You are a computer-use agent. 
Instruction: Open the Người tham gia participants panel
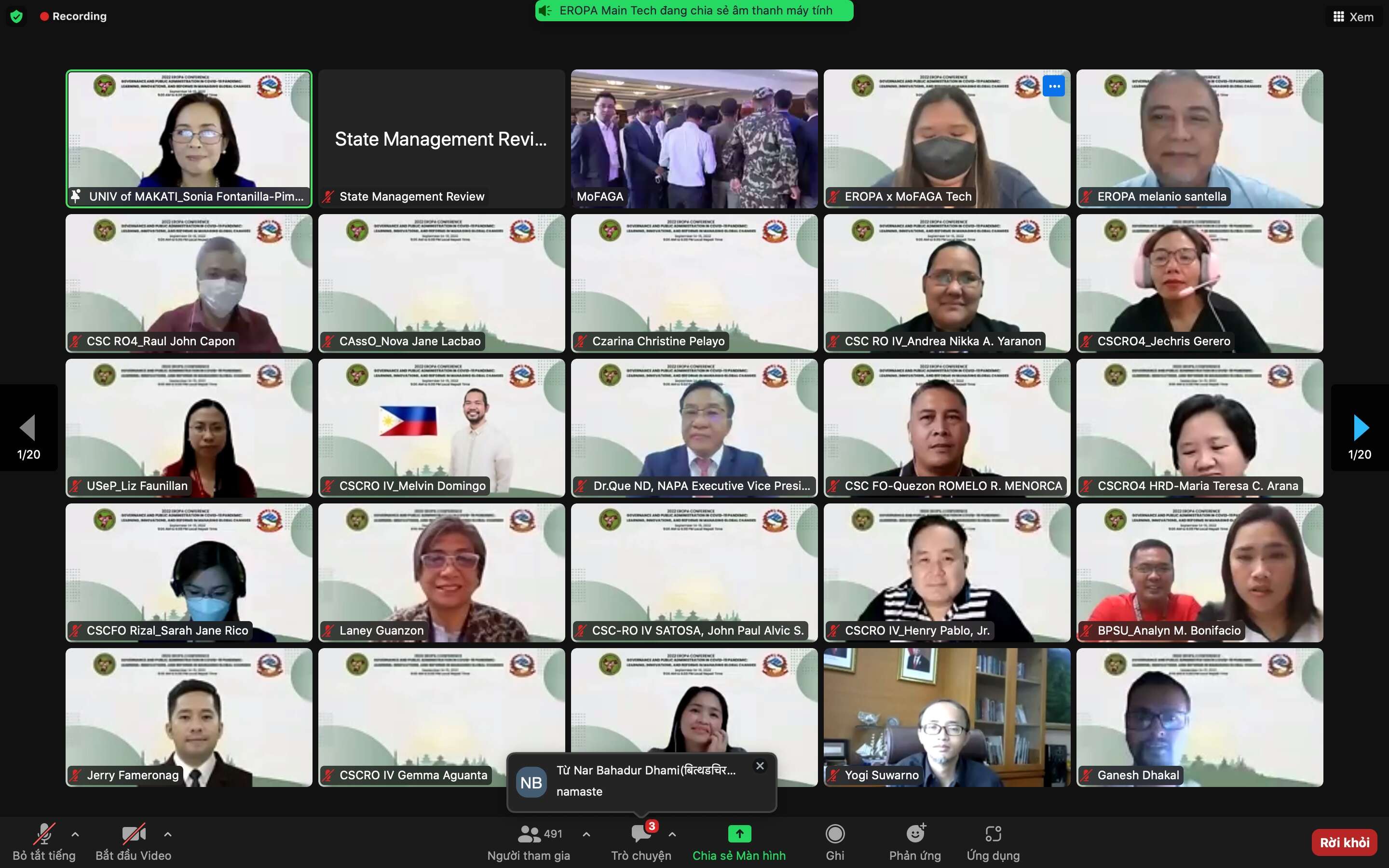529,841
